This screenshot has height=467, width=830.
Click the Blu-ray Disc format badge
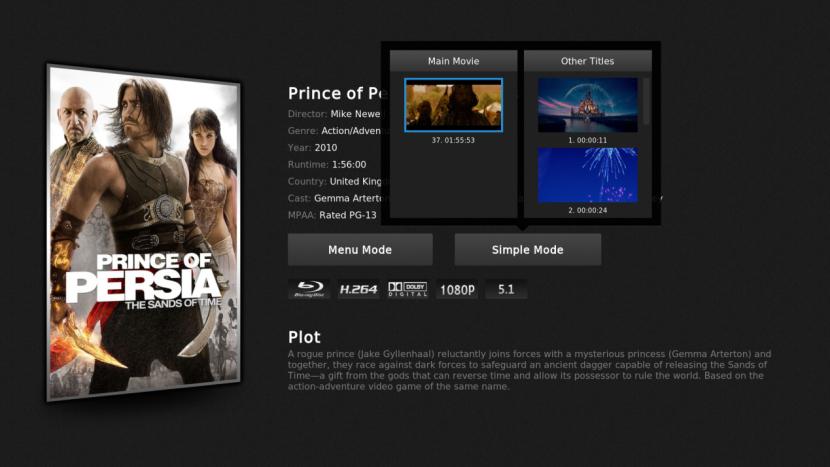(309, 289)
